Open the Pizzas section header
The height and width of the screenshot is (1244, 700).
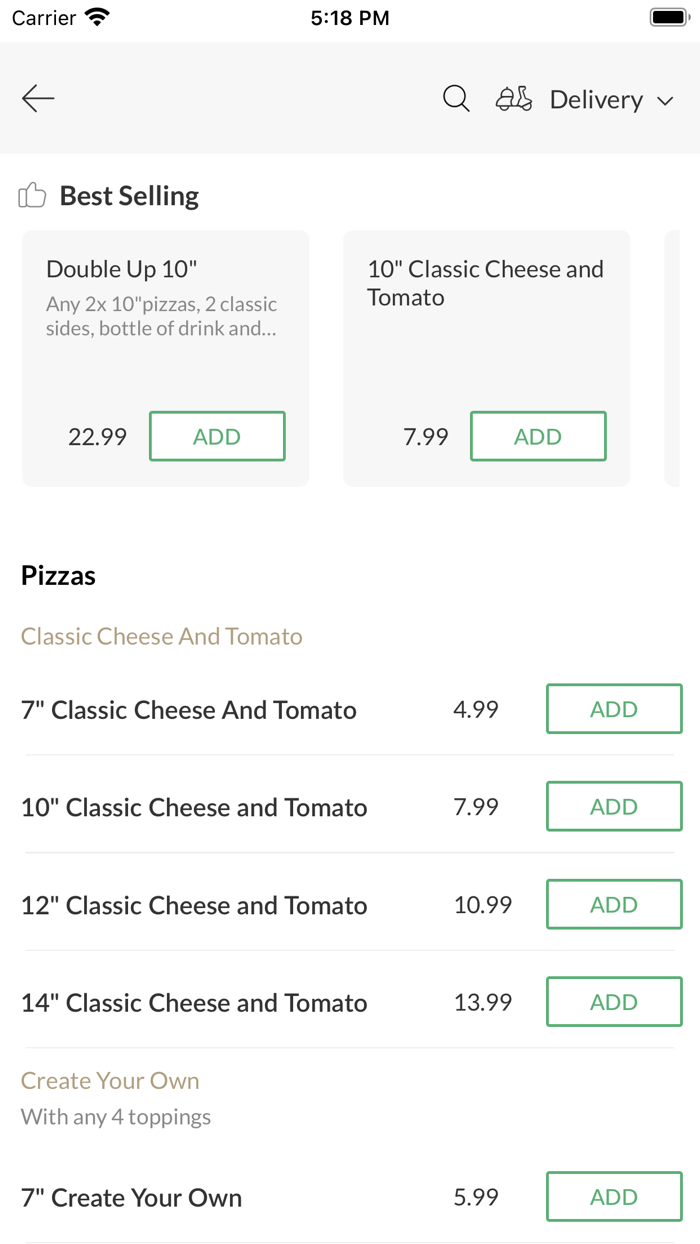click(x=57, y=575)
